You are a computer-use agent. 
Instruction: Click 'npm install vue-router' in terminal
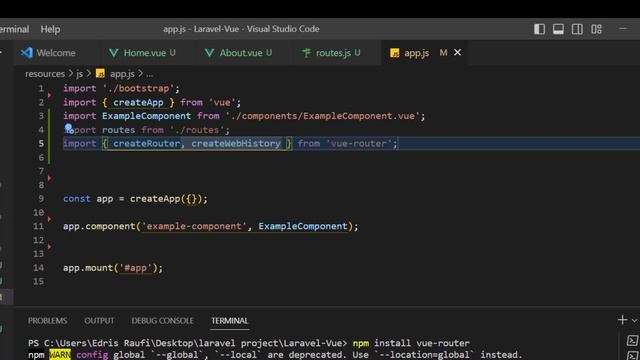[x=411, y=343]
